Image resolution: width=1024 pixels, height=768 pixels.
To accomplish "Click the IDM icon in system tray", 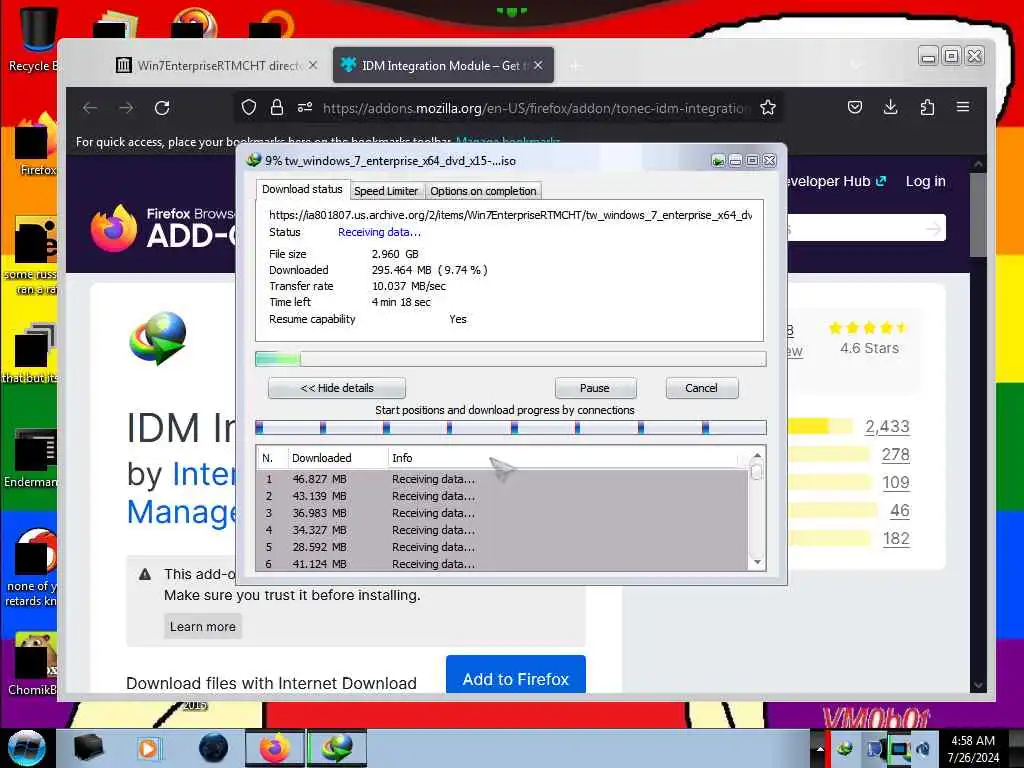I will click(x=844, y=748).
